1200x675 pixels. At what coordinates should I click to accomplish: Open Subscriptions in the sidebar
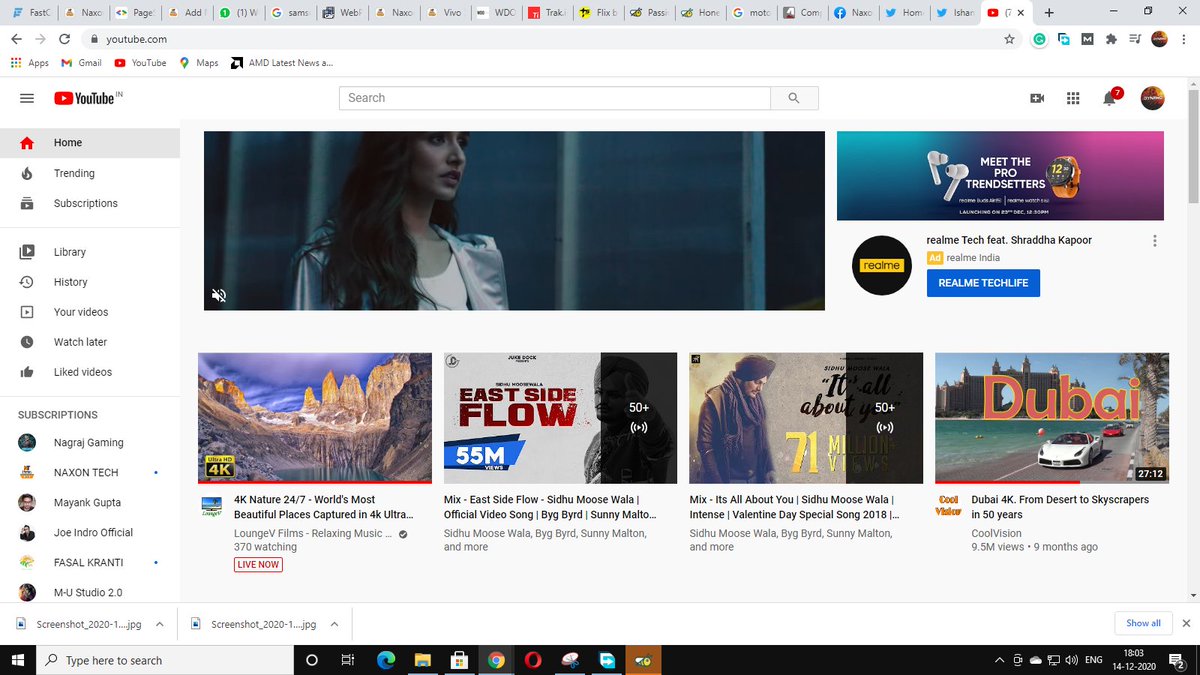[90, 203]
